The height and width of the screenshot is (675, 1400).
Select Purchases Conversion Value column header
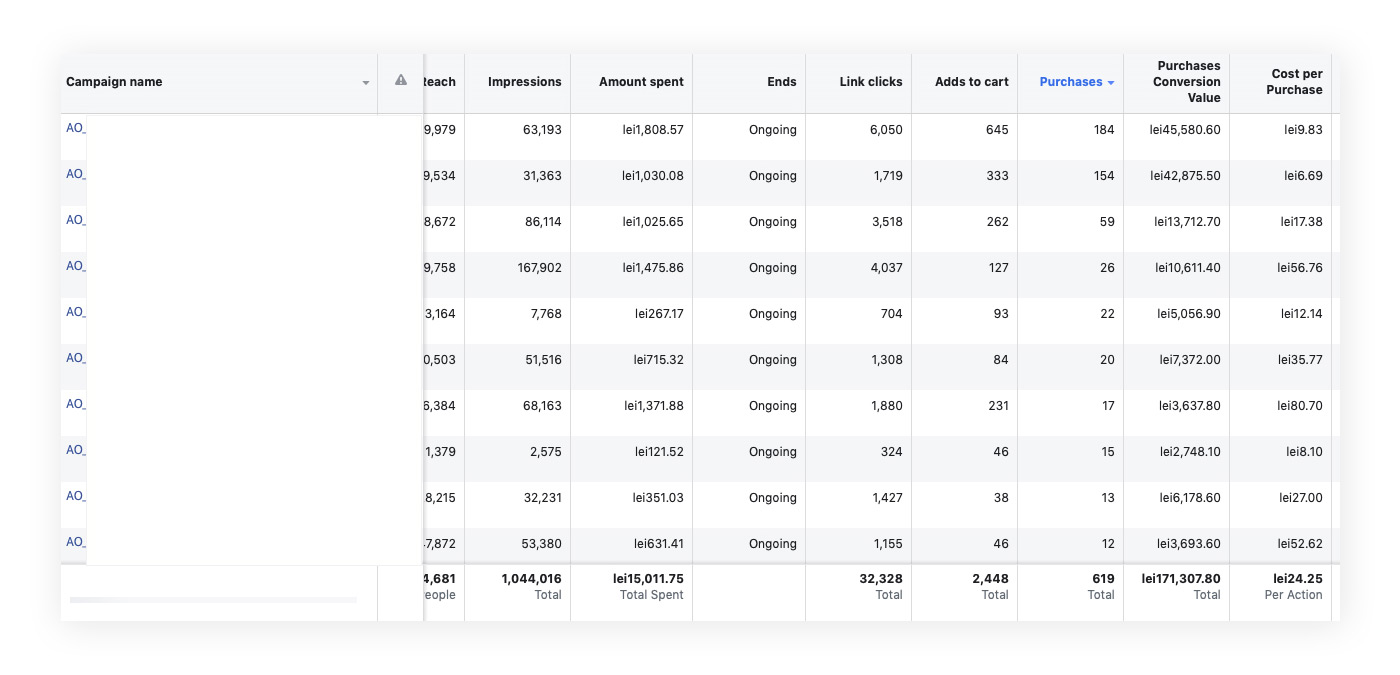(x=1188, y=82)
